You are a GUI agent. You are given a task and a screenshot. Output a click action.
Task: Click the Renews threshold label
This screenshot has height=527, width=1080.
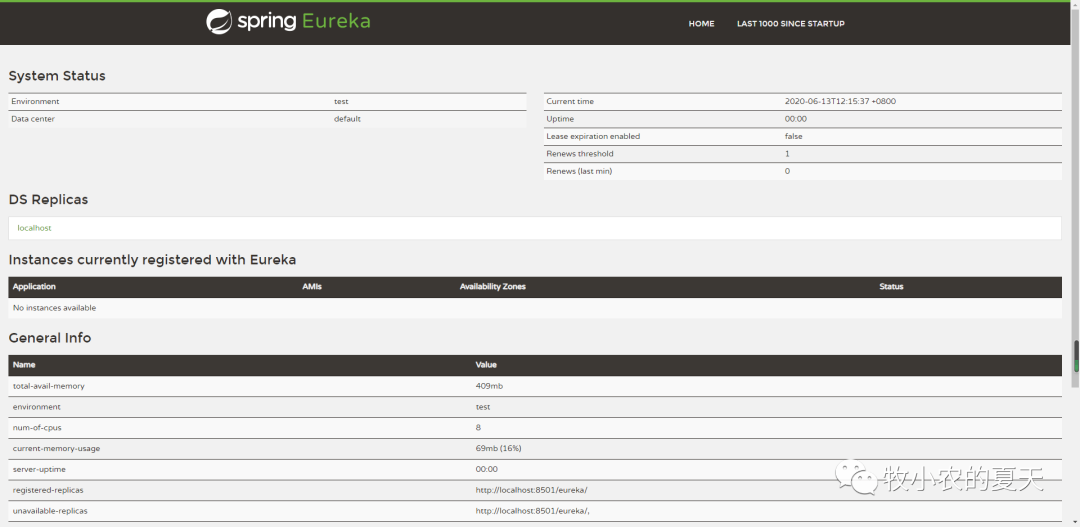(579, 154)
